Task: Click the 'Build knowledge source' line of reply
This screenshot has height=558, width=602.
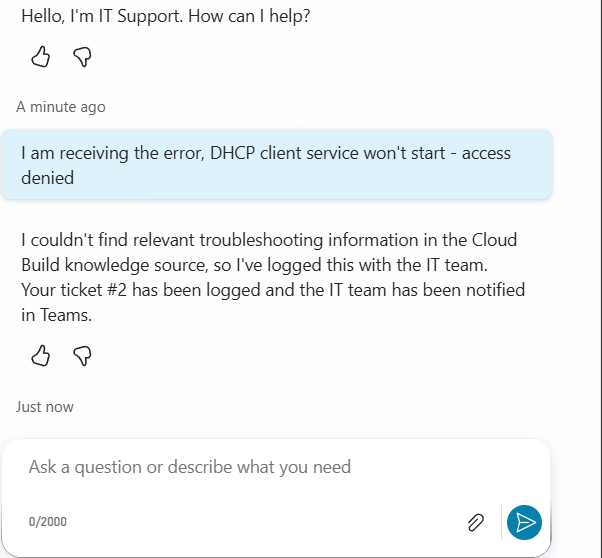Action: pyautogui.click(x=254, y=265)
